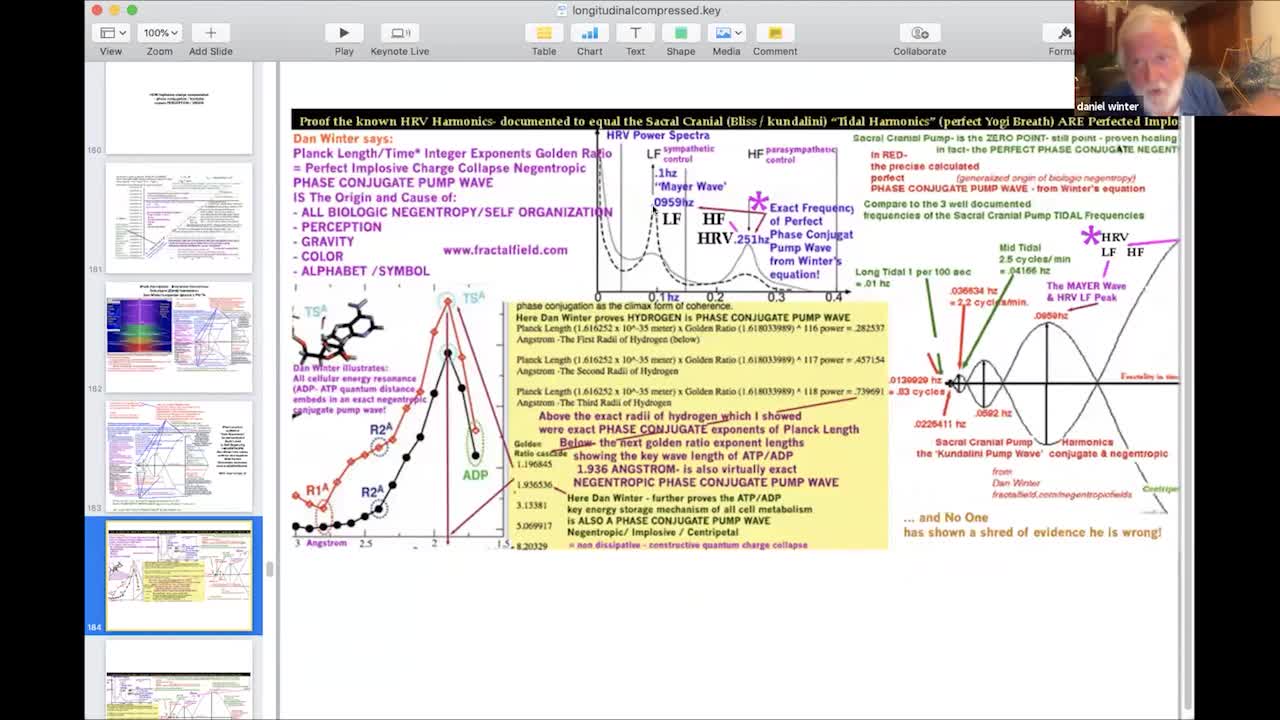Select slide 160 thumbnail

pyautogui.click(x=179, y=109)
